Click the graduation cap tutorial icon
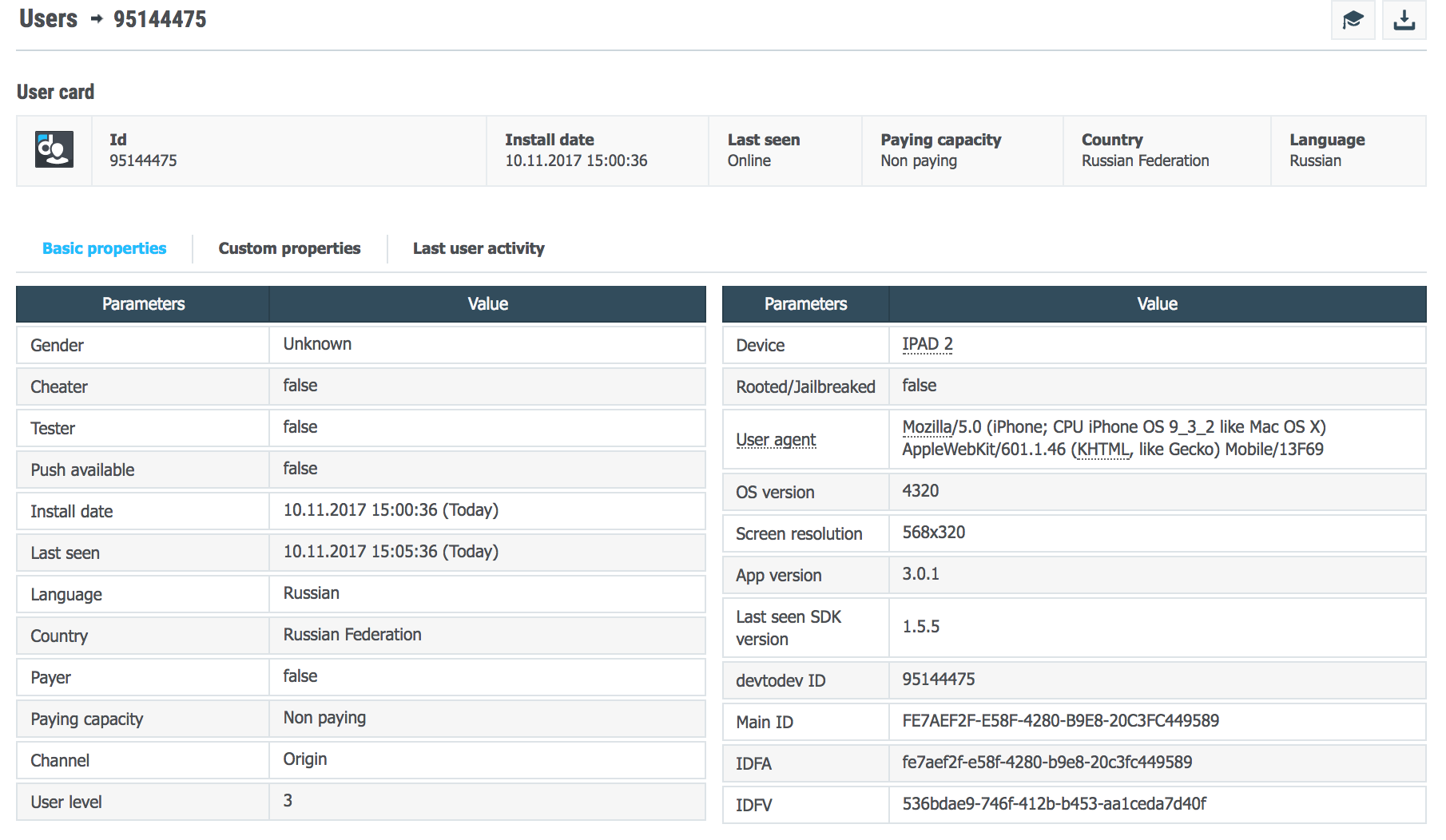Image resolution: width=1446 pixels, height=840 pixels. 1353,20
